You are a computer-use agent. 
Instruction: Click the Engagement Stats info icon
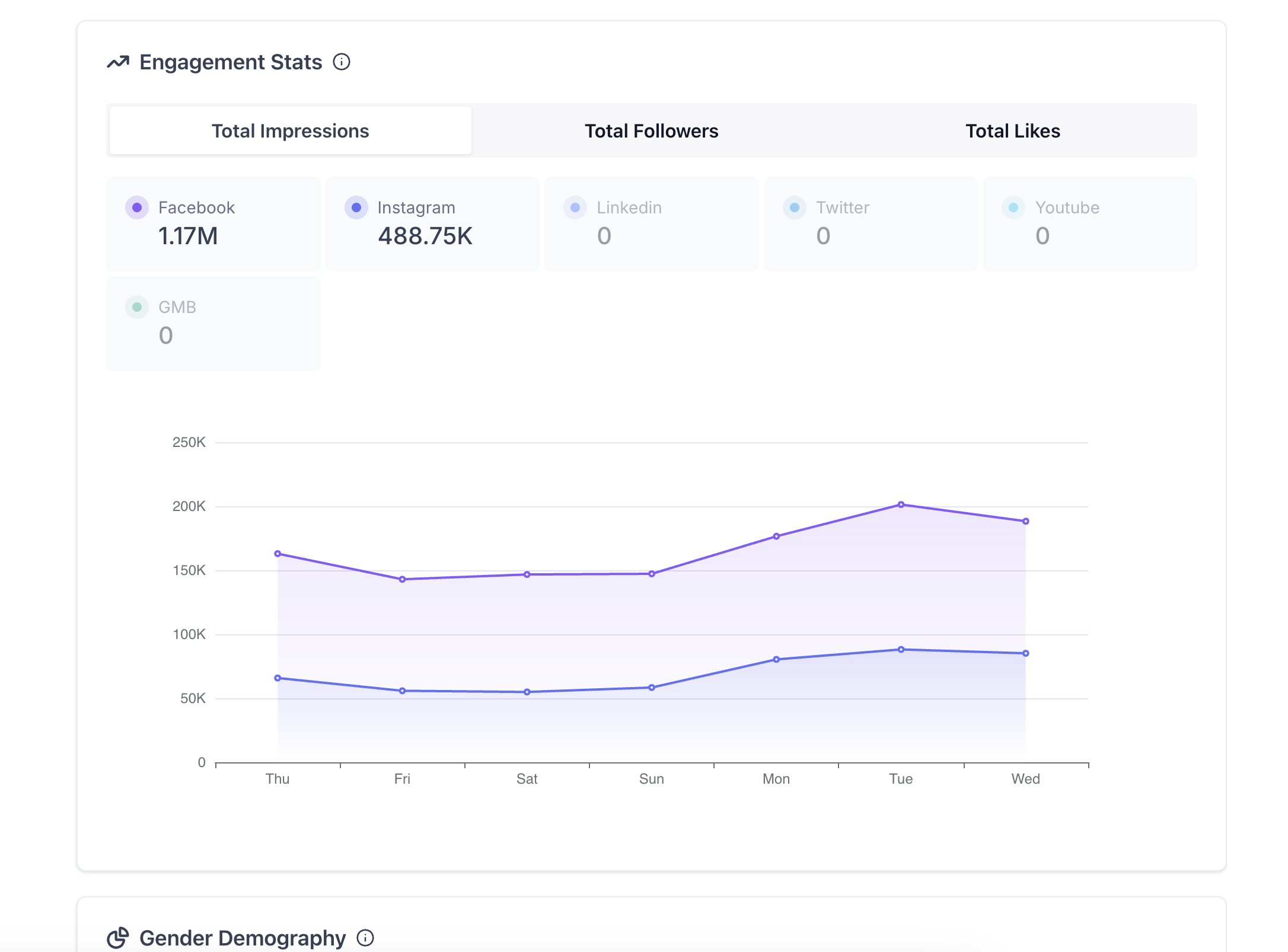(x=342, y=62)
